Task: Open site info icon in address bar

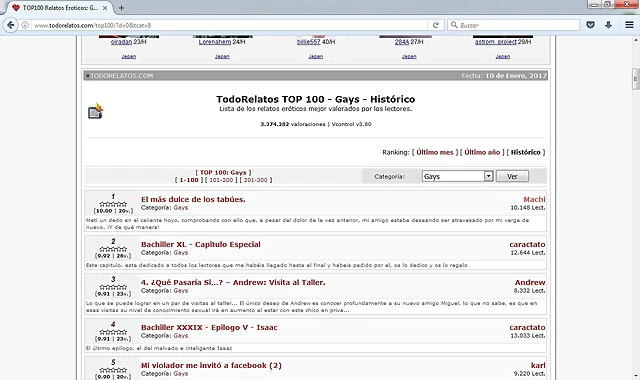Action: (x=25, y=25)
